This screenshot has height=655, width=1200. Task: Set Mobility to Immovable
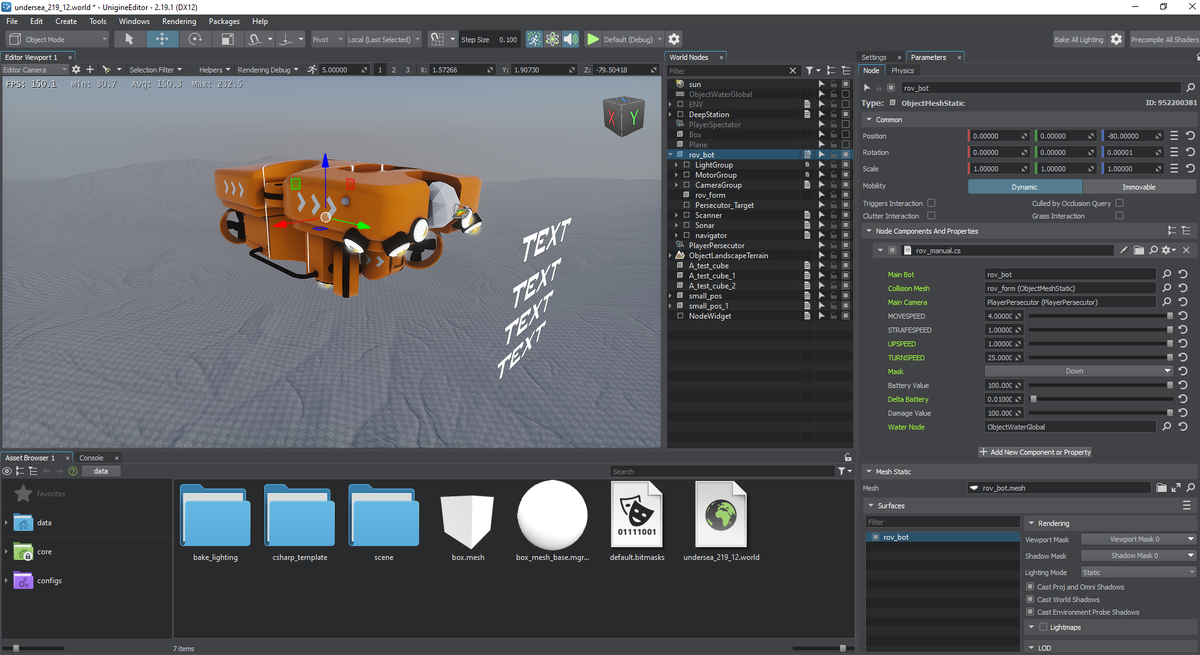pyautogui.click(x=1139, y=186)
